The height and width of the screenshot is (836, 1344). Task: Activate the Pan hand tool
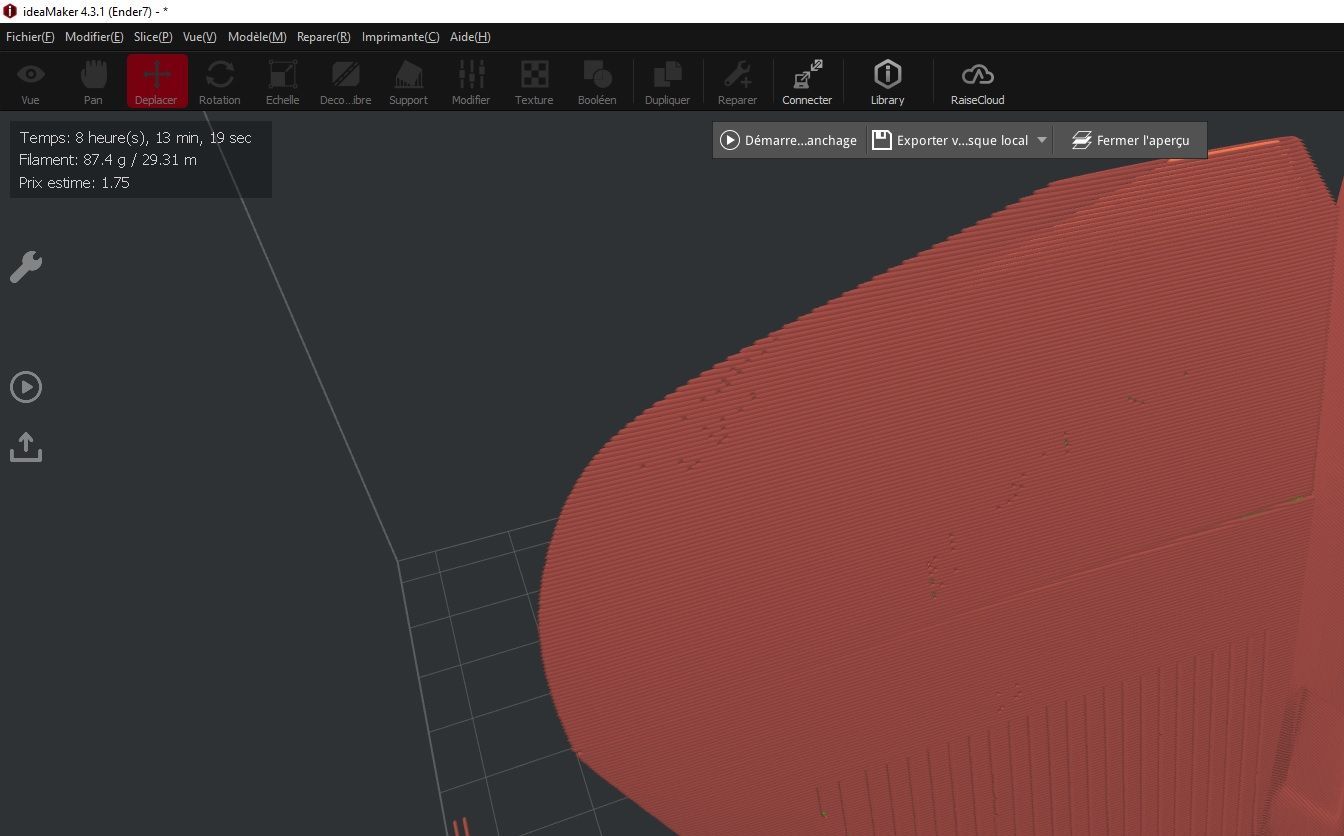93,83
